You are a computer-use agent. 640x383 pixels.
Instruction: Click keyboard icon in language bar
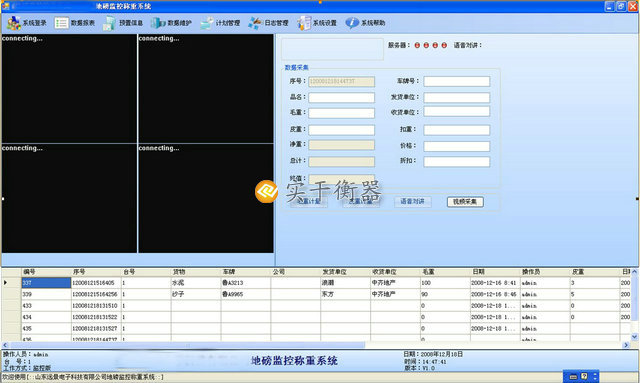click(x=573, y=376)
